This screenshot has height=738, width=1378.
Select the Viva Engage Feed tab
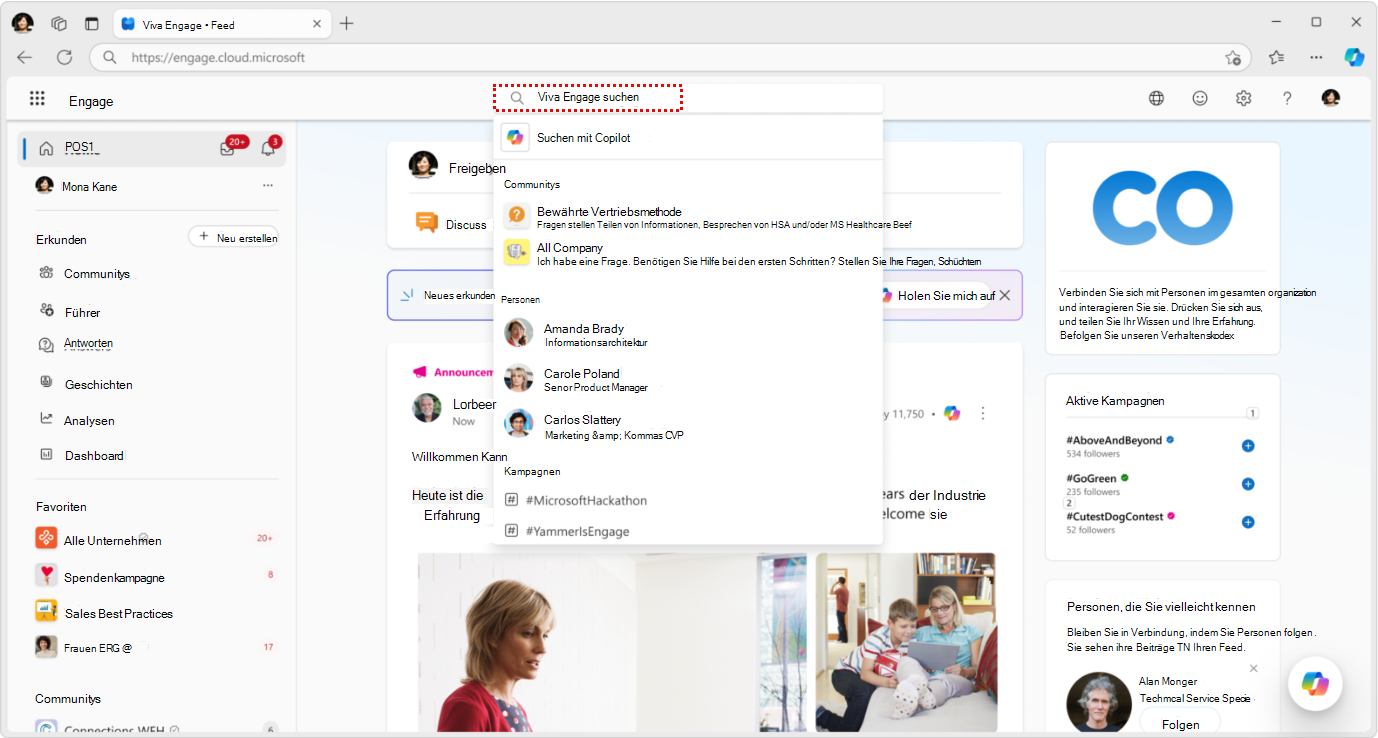(221, 24)
